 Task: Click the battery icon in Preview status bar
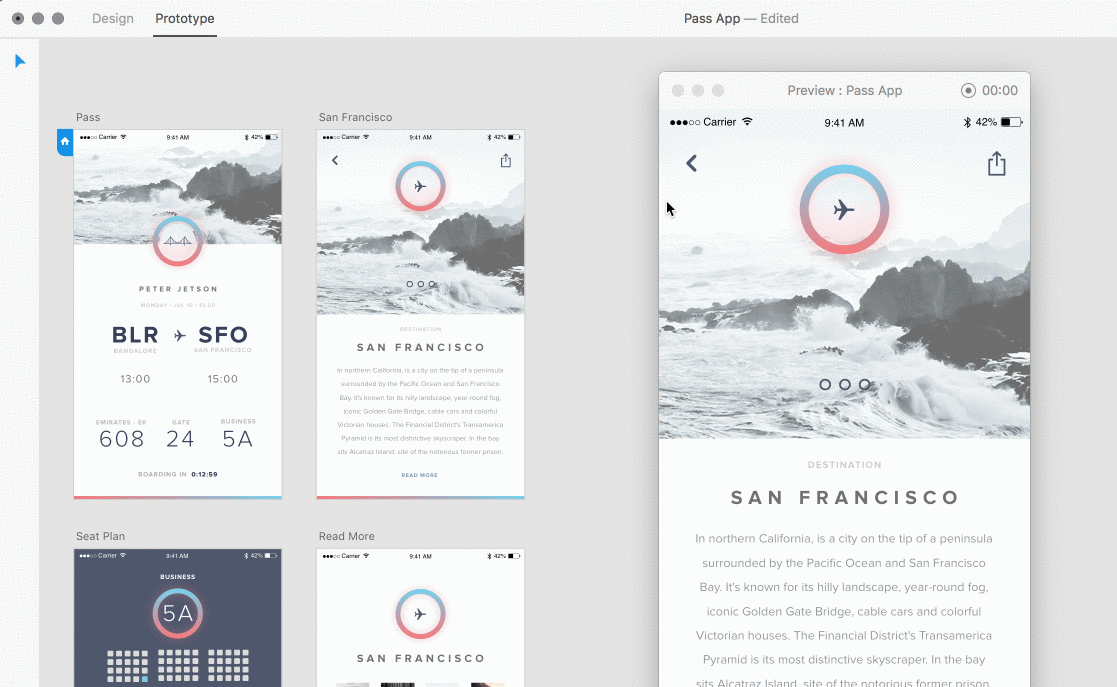click(x=1012, y=122)
